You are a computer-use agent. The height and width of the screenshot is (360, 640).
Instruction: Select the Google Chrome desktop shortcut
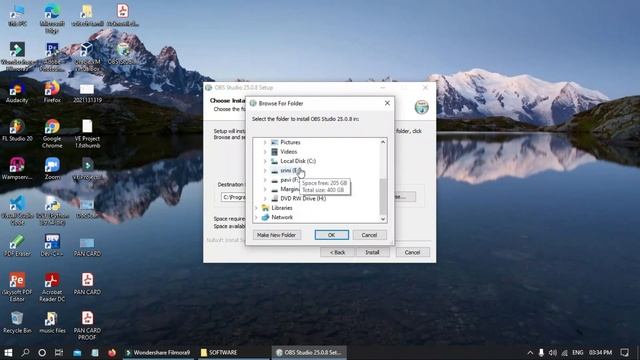[x=52, y=134]
